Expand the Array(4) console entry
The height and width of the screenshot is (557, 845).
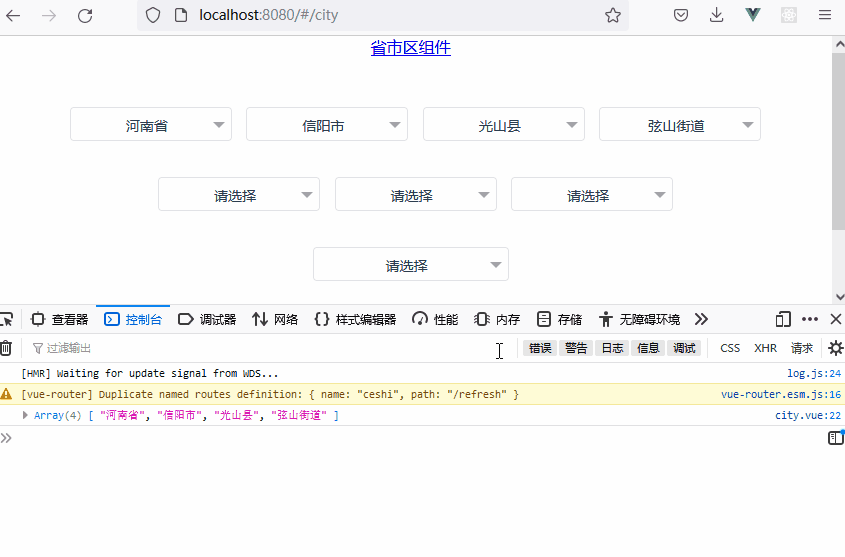pyautogui.click(x=25, y=415)
